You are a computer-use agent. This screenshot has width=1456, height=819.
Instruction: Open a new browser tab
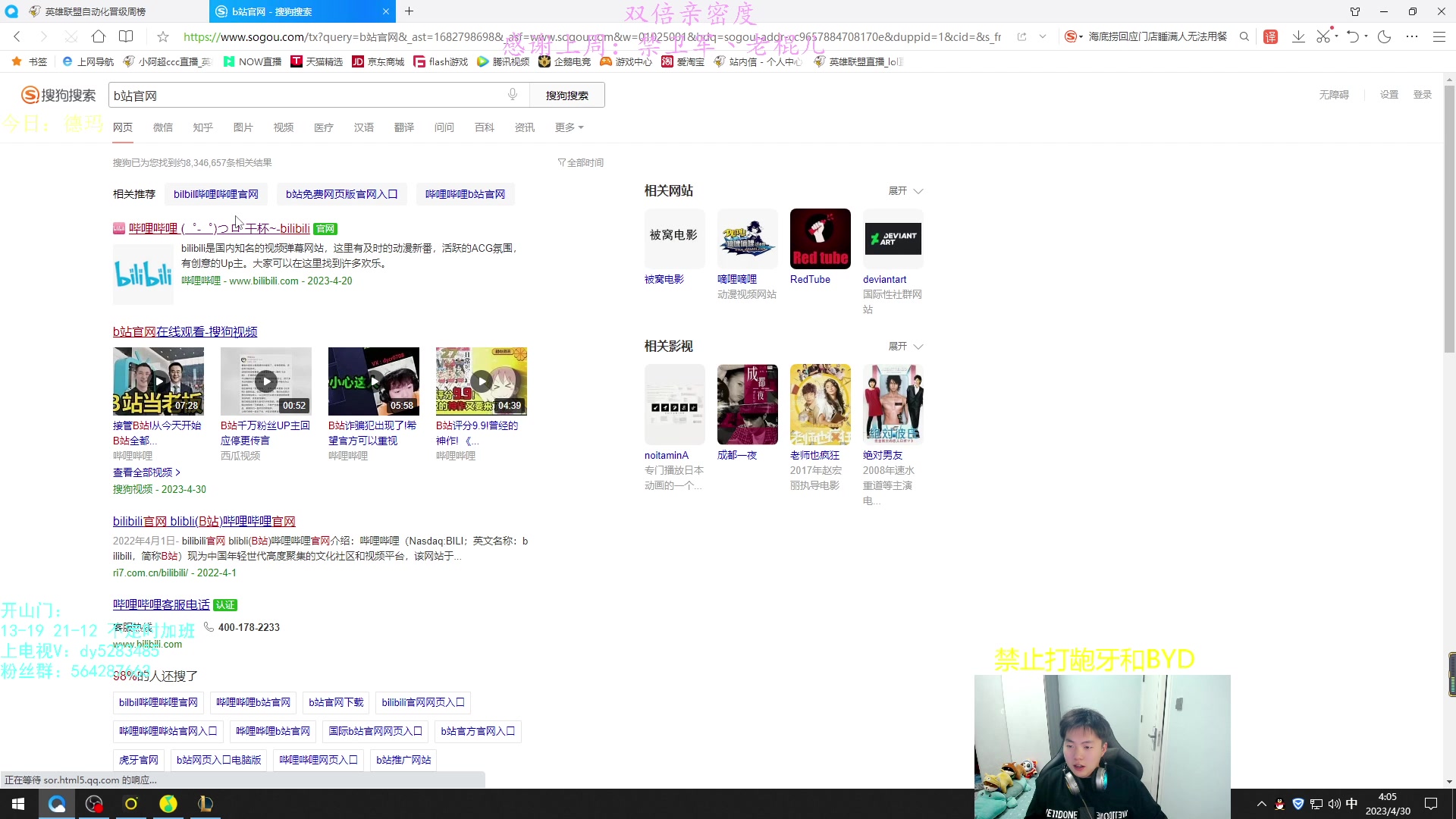pyautogui.click(x=409, y=11)
